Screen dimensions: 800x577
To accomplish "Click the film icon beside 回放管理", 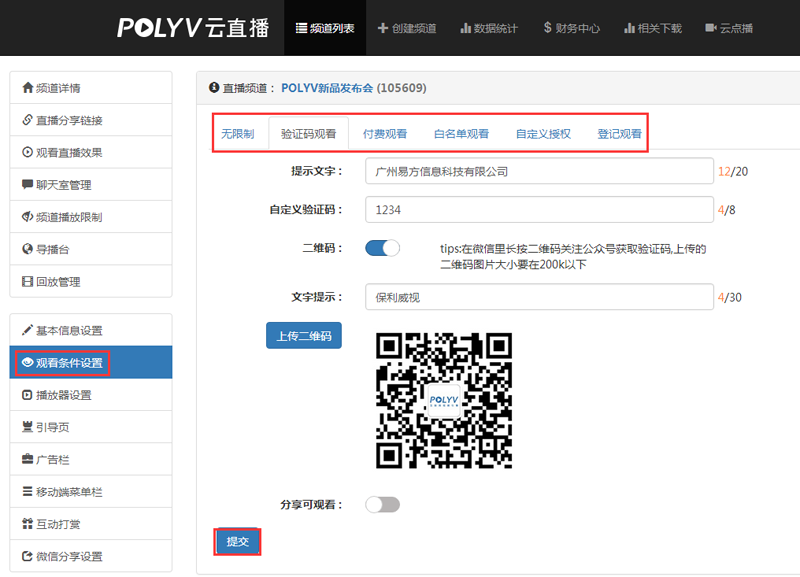I will pos(27,281).
